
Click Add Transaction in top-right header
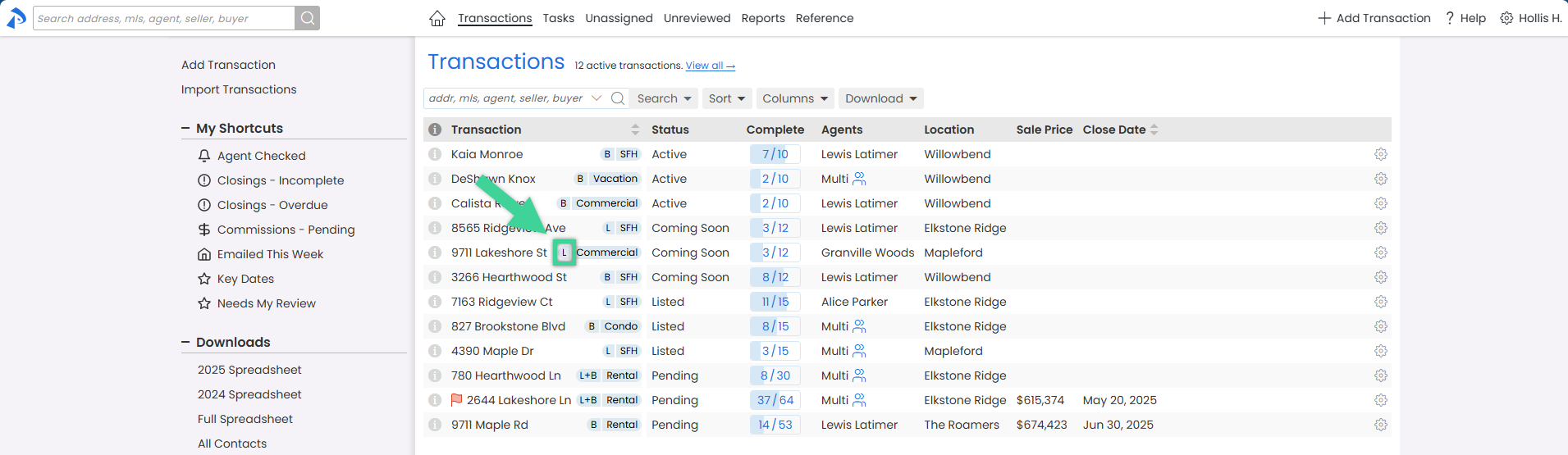click(x=1374, y=18)
